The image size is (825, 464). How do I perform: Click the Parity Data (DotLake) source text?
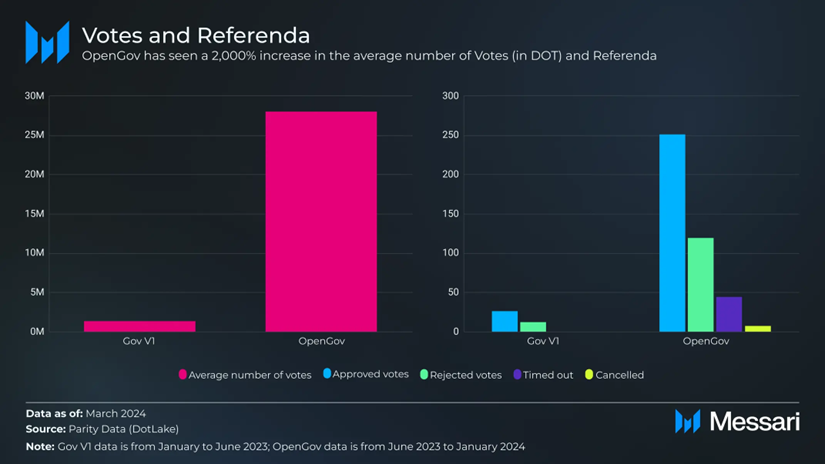point(124,429)
